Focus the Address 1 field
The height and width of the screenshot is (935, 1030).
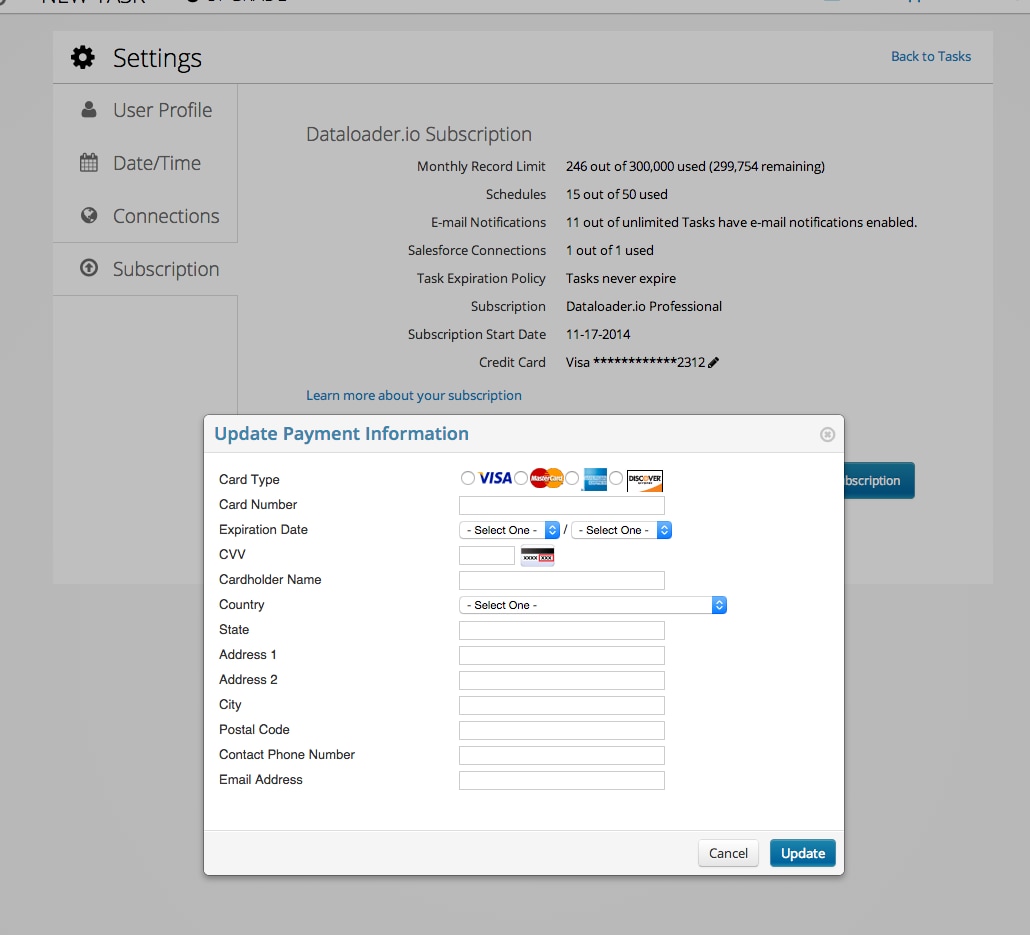point(562,655)
